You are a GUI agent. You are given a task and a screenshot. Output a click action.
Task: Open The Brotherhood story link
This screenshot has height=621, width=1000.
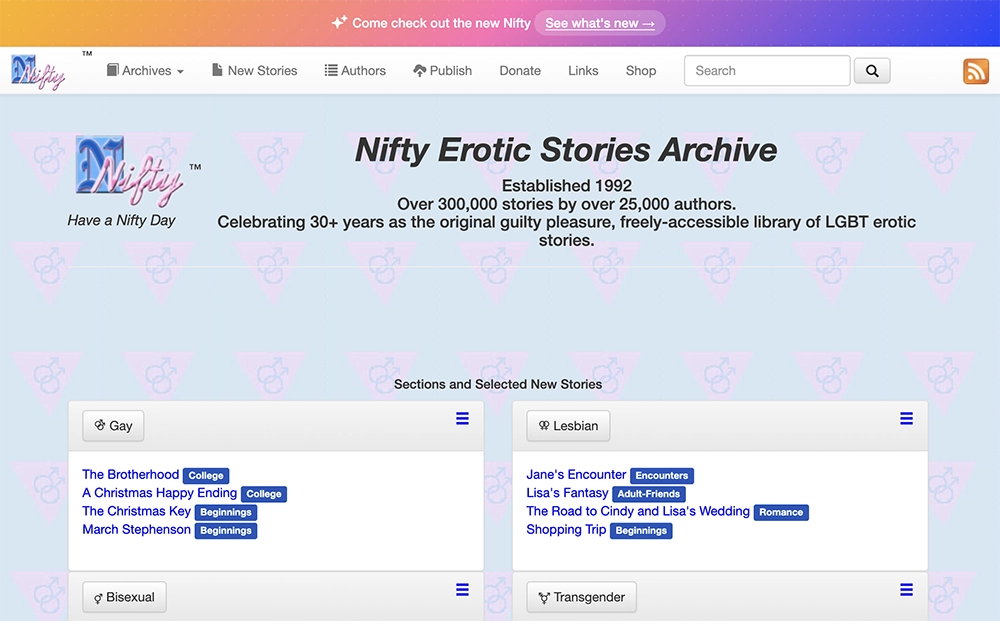[130, 474]
